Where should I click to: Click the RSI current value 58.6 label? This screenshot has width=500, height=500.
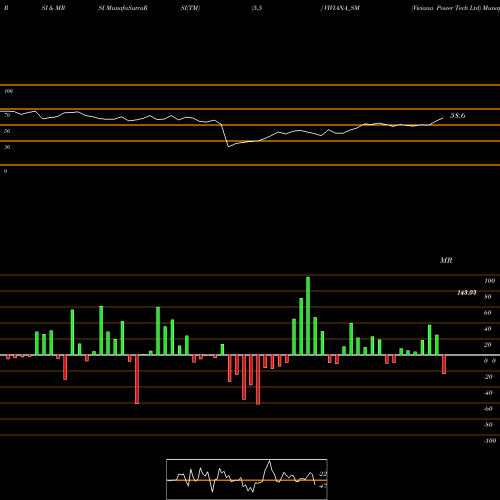click(457, 116)
